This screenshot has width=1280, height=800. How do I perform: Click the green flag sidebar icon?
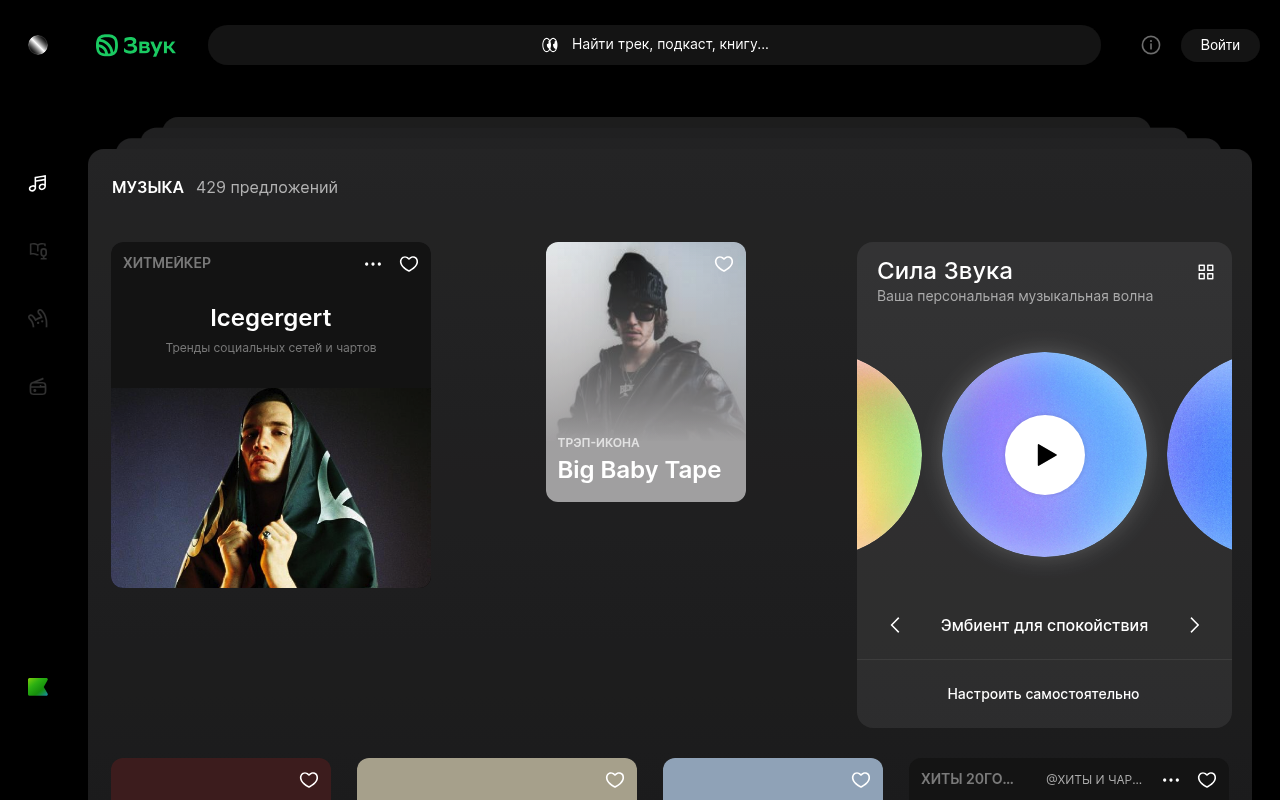[x=38, y=687]
